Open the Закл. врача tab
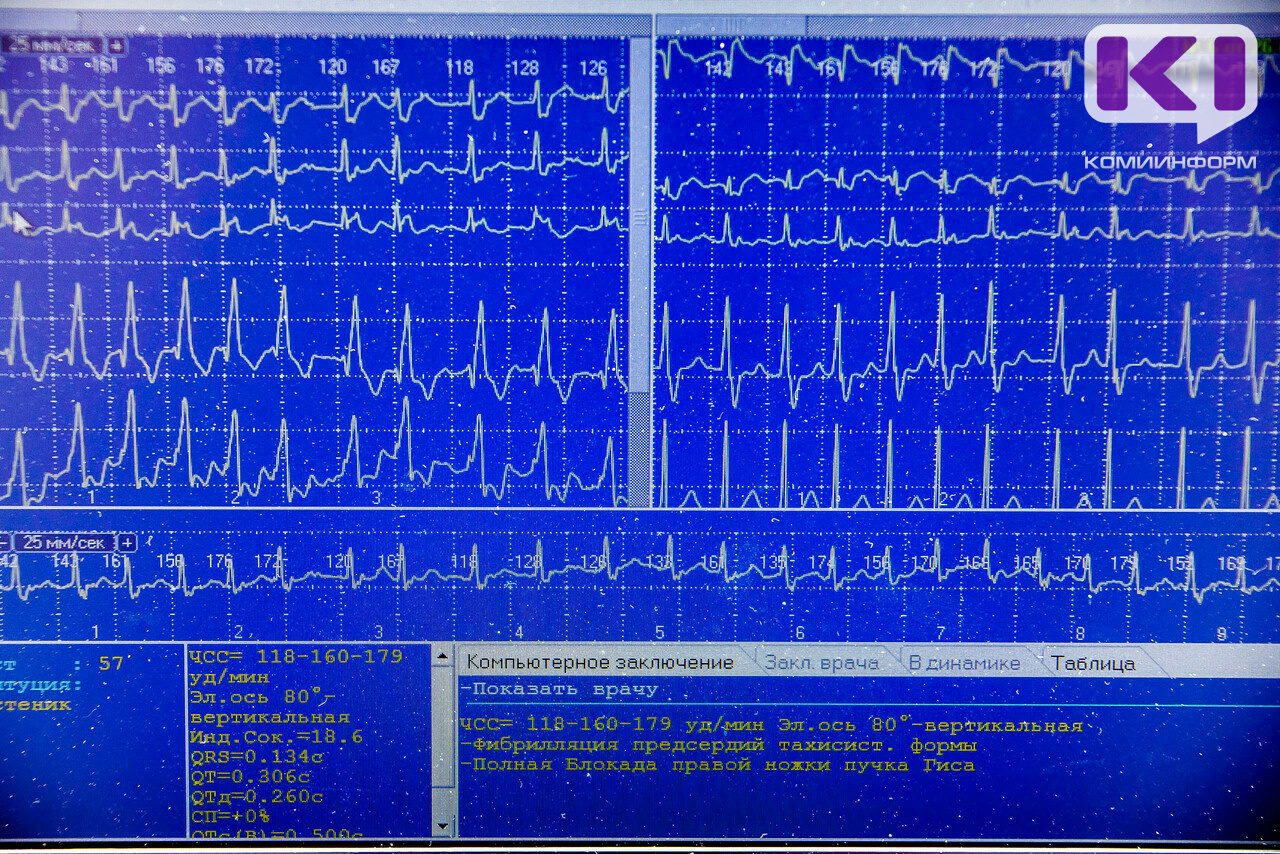Image resolution: width=1280 pixels, height=854 pixels. tap(821, 663)
